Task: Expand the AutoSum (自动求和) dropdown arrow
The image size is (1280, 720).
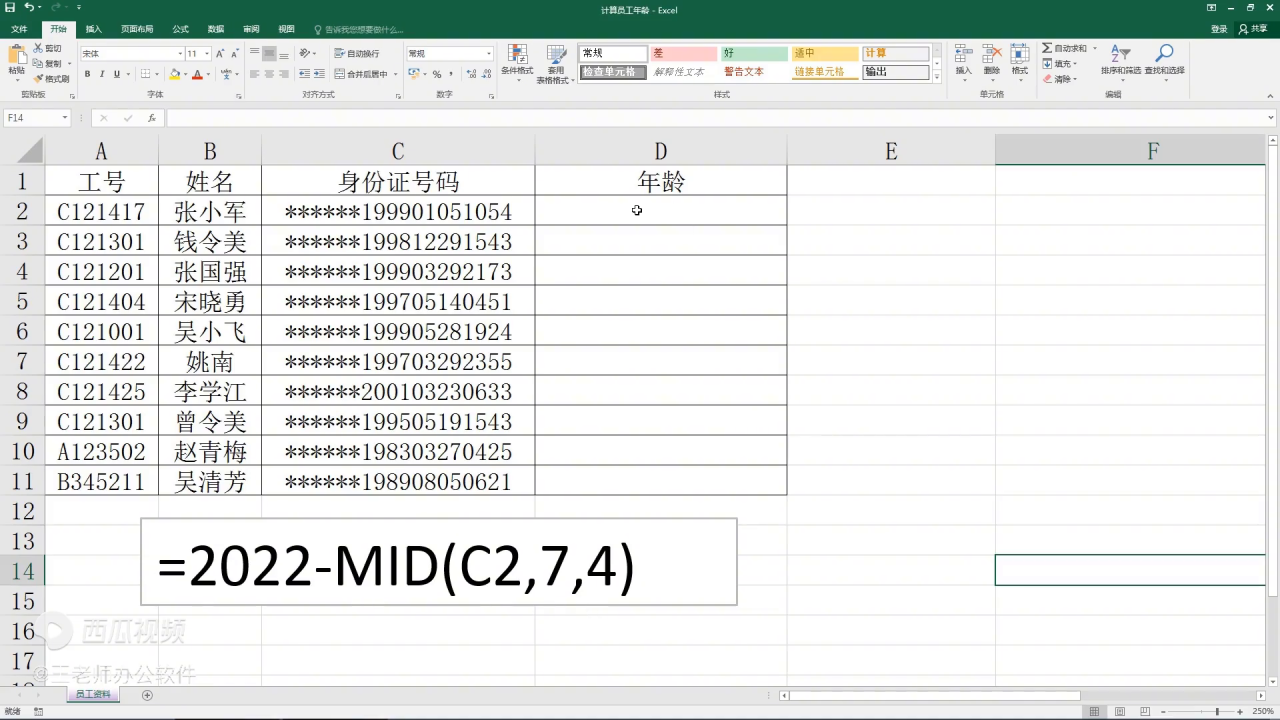Action: tap(1094, 48)
